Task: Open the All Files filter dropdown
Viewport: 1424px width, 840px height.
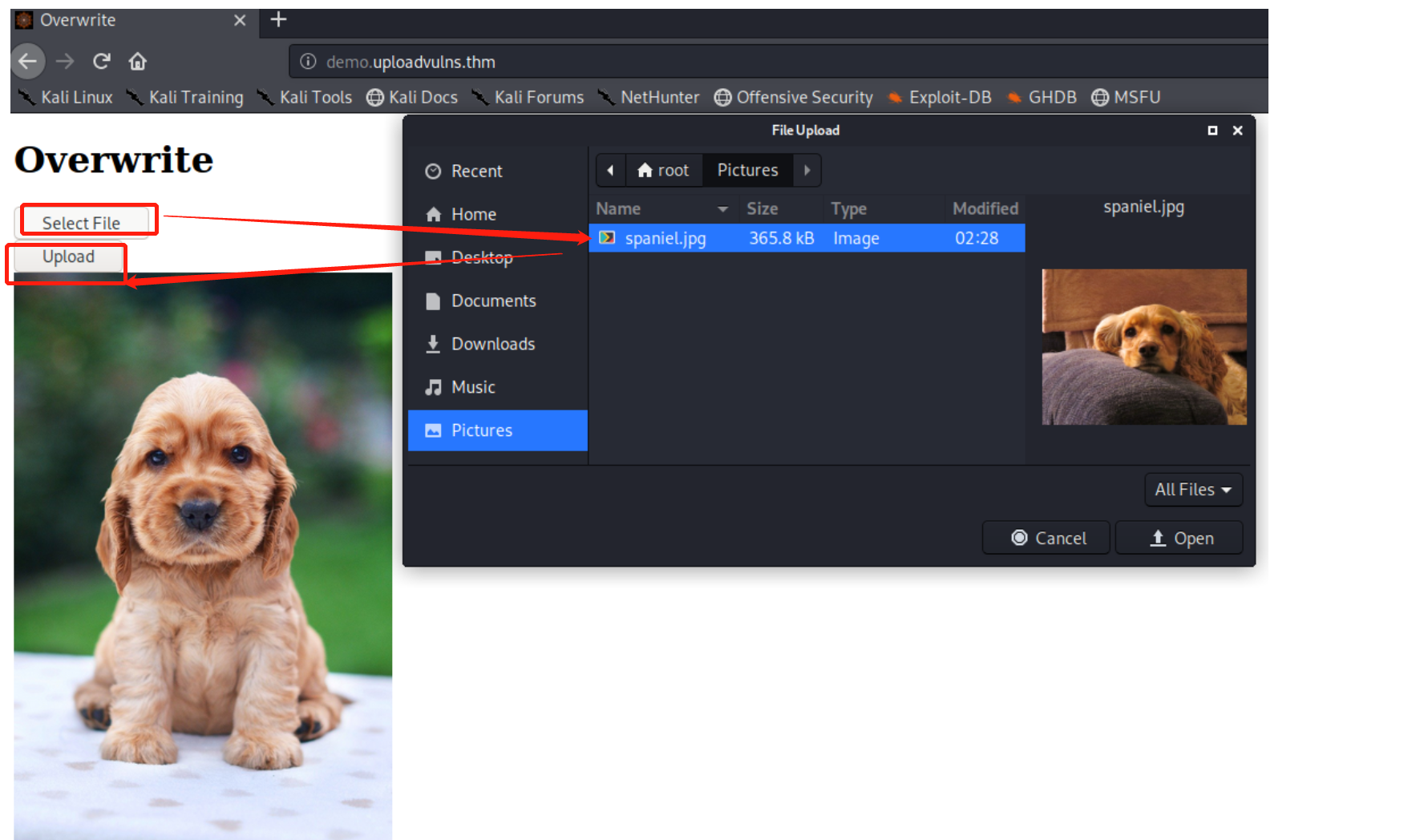Action: click(1192, 490)
